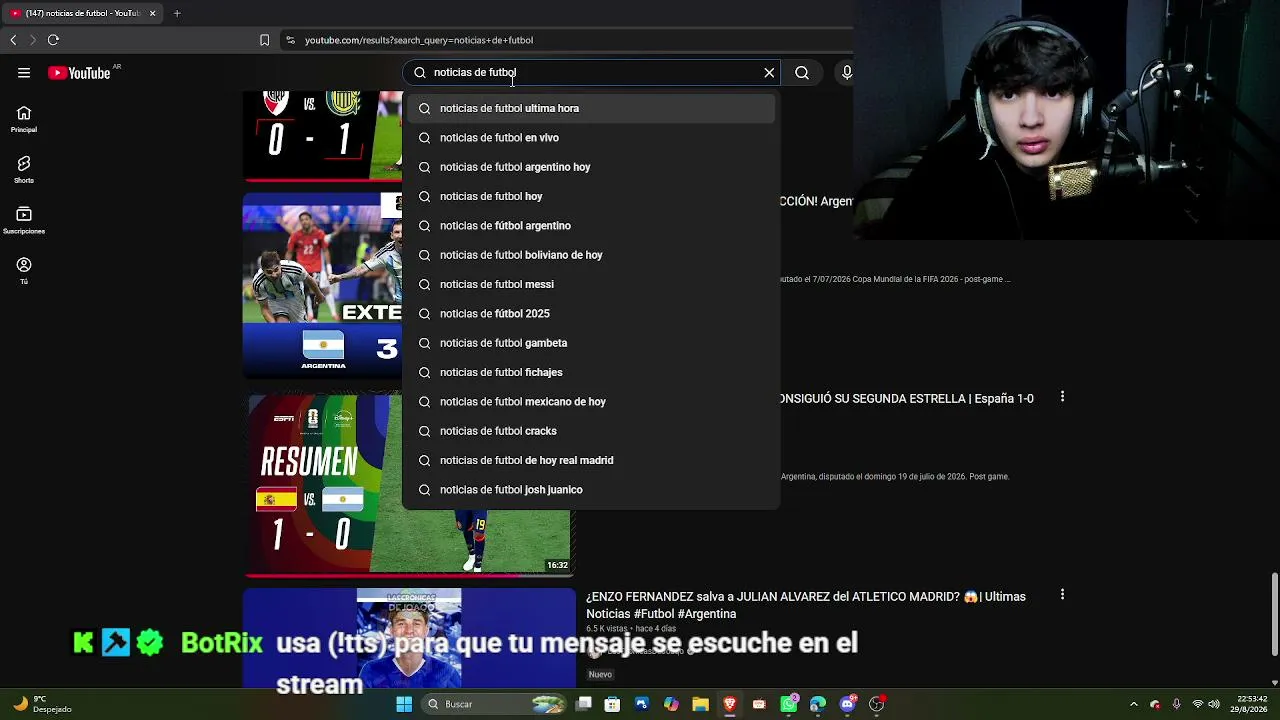This screenshot has width=1280, height=720.
Task: Go back in browser history
Action: 13,40
